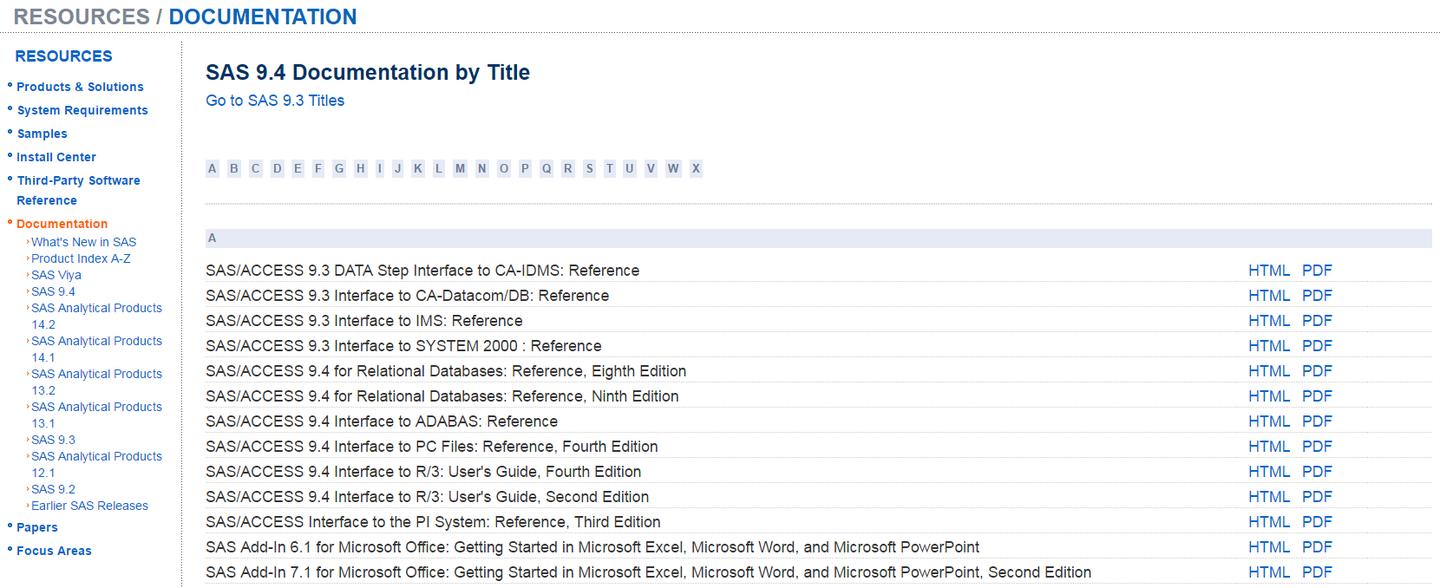Screen dimensions: 1440x588
Task: Go to System Requirements in the sidebar
Action: pyautogui.click(x=82, y=110)
